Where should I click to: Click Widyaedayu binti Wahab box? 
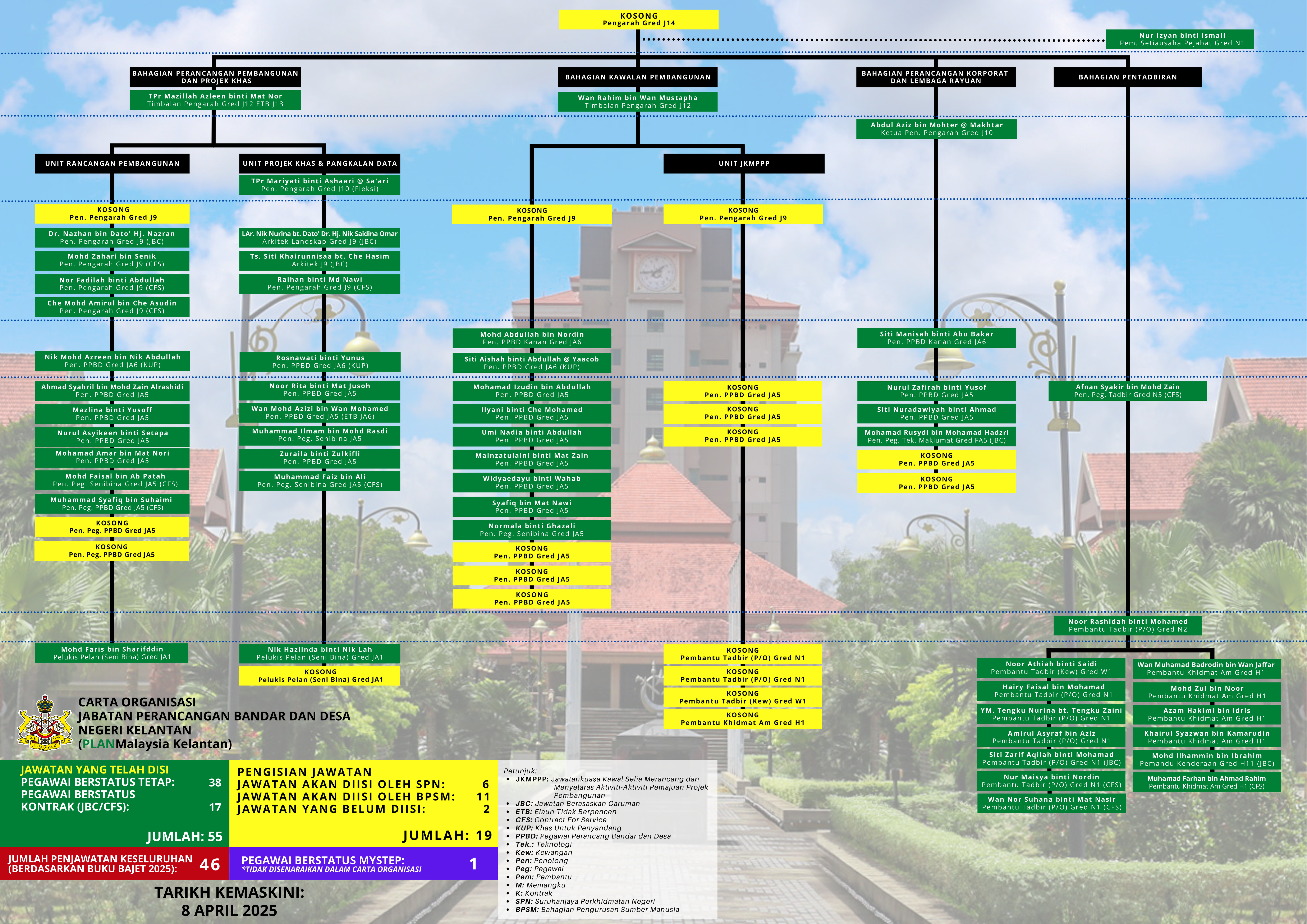pos(532,482)
